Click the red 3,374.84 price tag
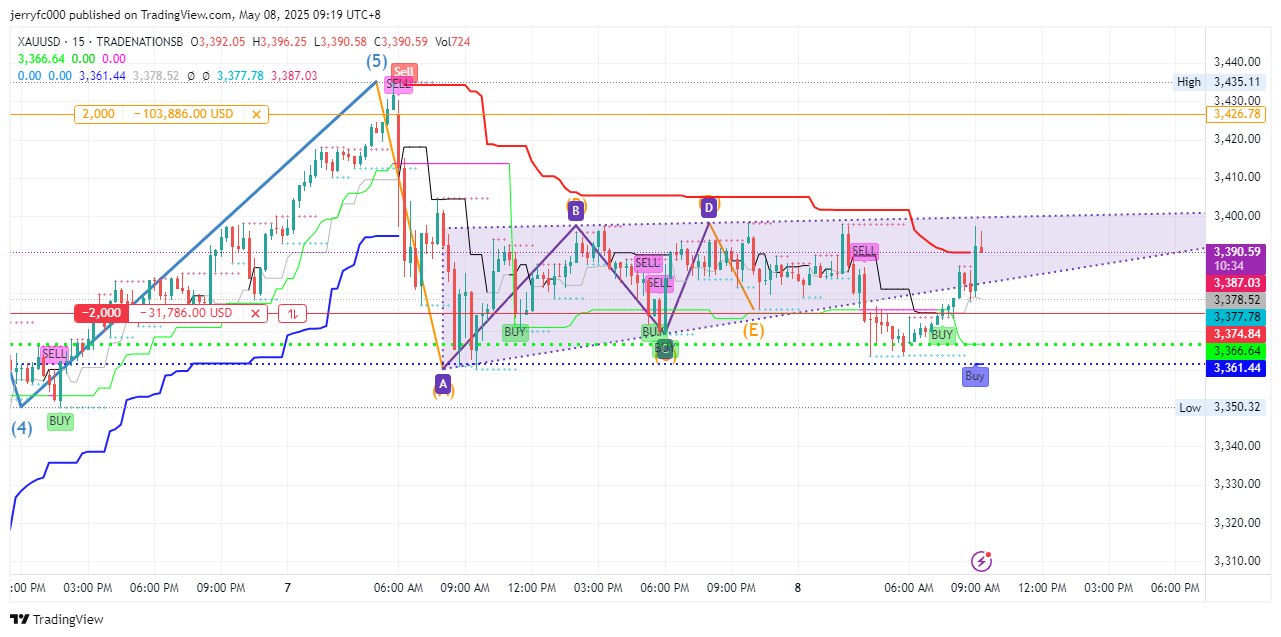This screenshot has height=637, width=1281. point(1235,333)
